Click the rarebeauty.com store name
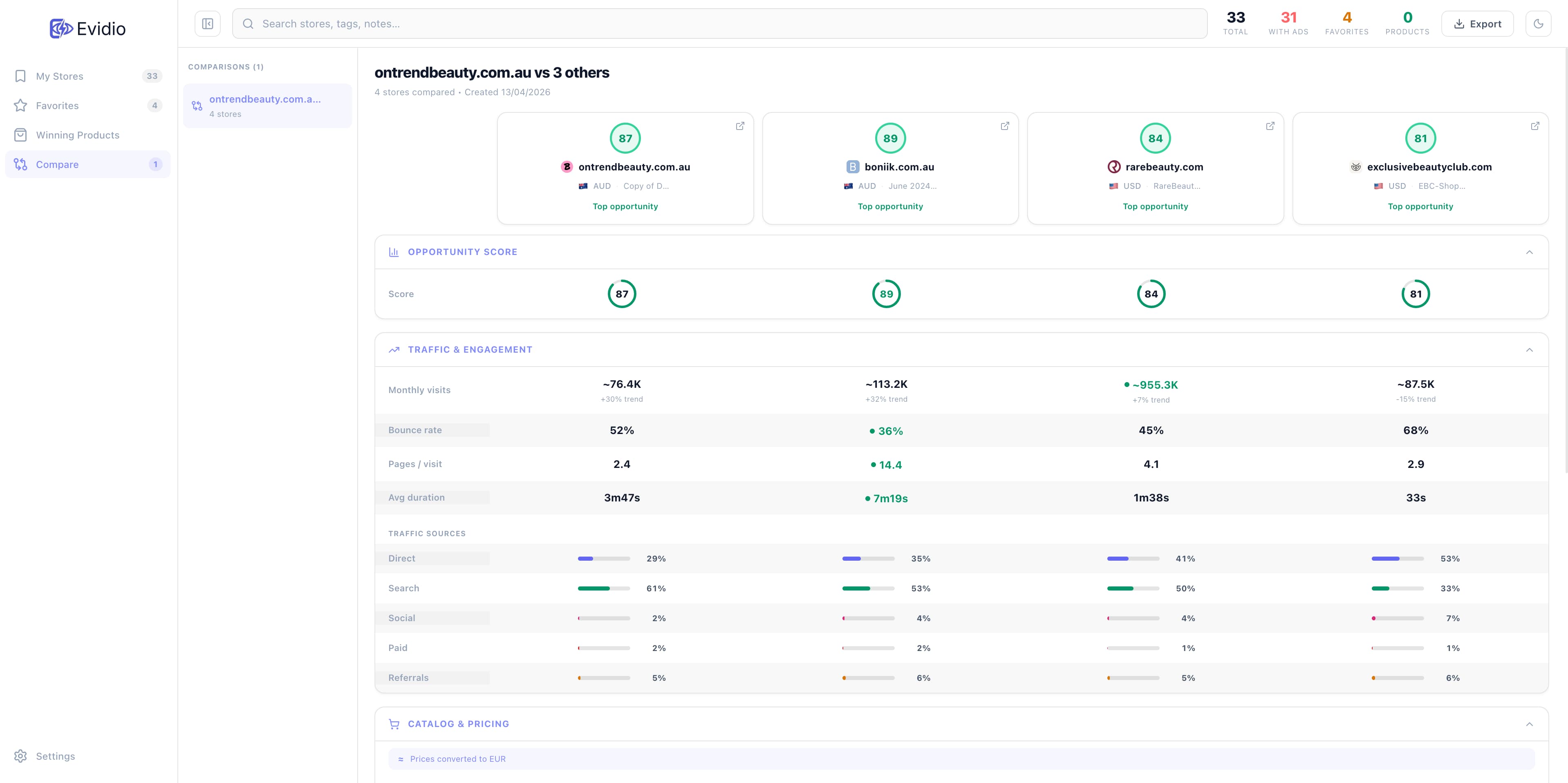The width and height of the screenshot is (1568, 783). 1164,167
